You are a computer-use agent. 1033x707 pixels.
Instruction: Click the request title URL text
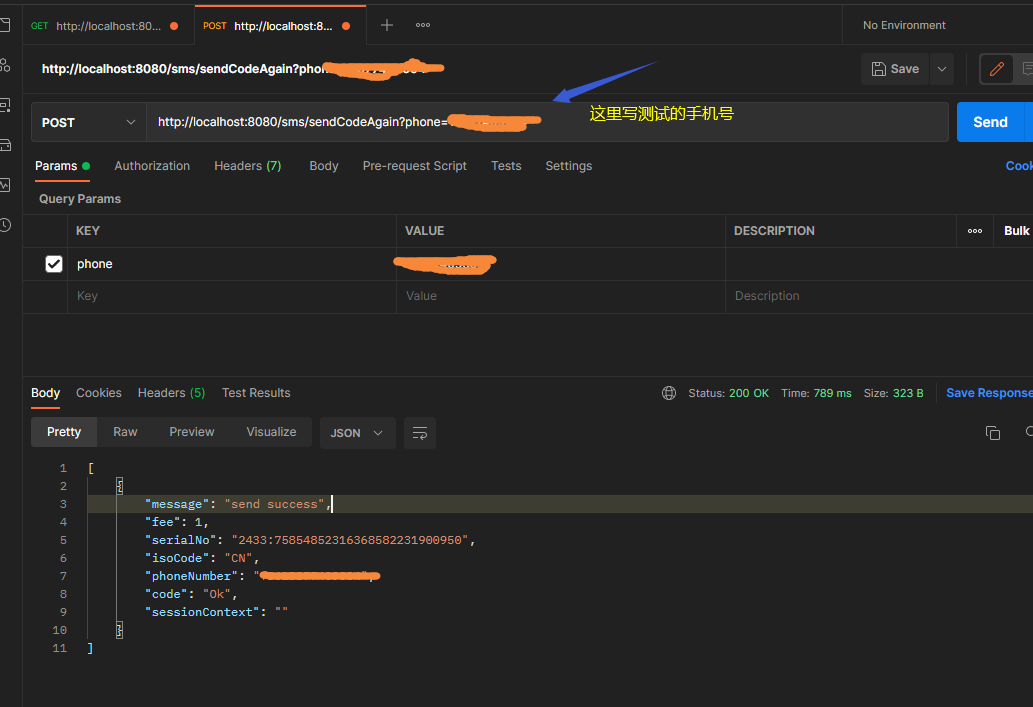242,69
